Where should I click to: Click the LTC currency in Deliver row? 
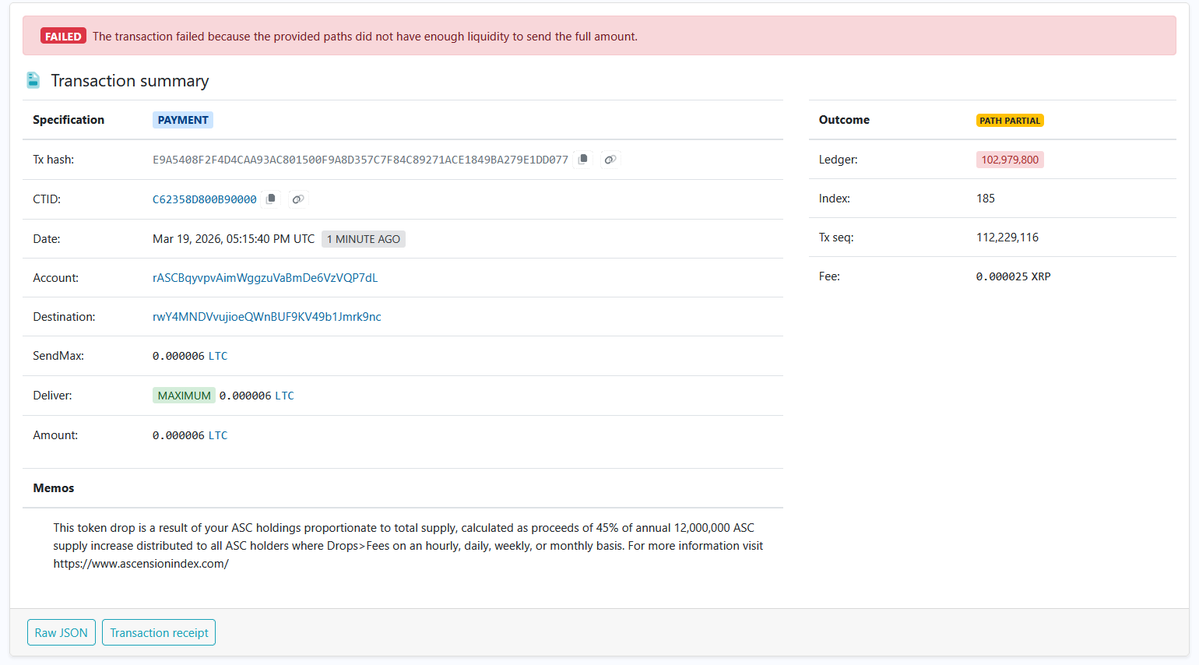[x=284, y=396]
